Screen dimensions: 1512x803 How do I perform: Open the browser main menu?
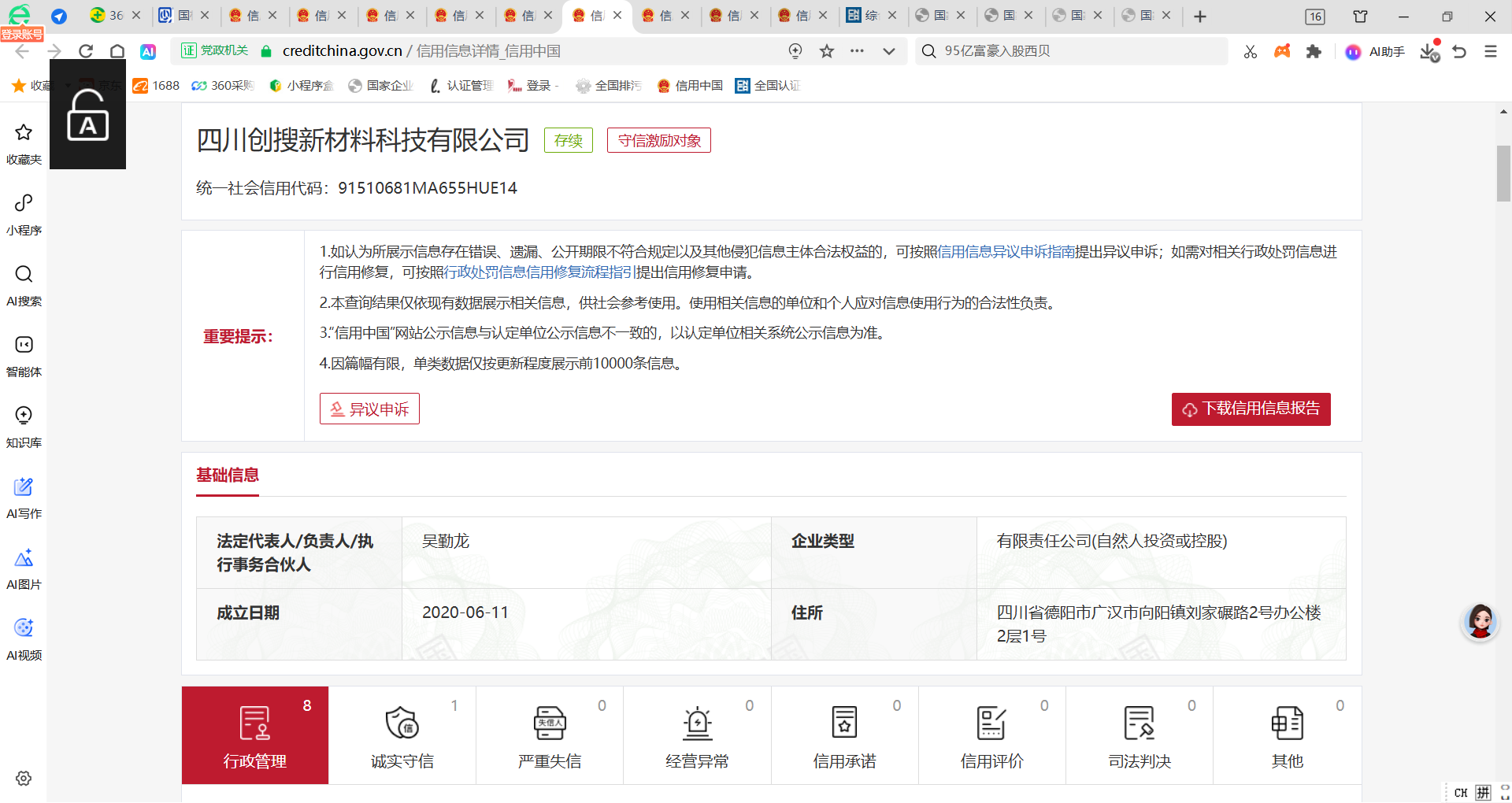(1490, 51)
